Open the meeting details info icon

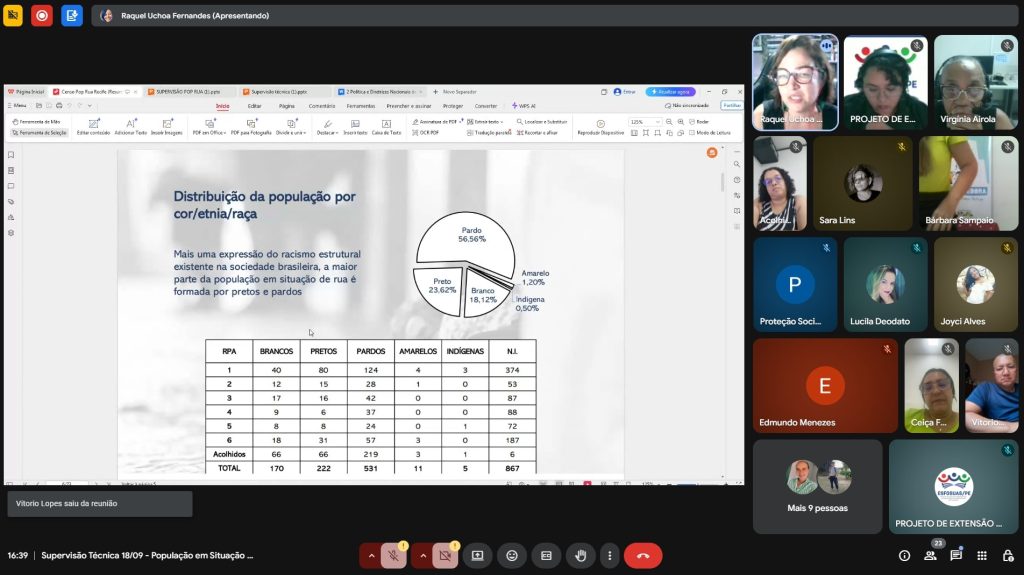tap(904, 555)
